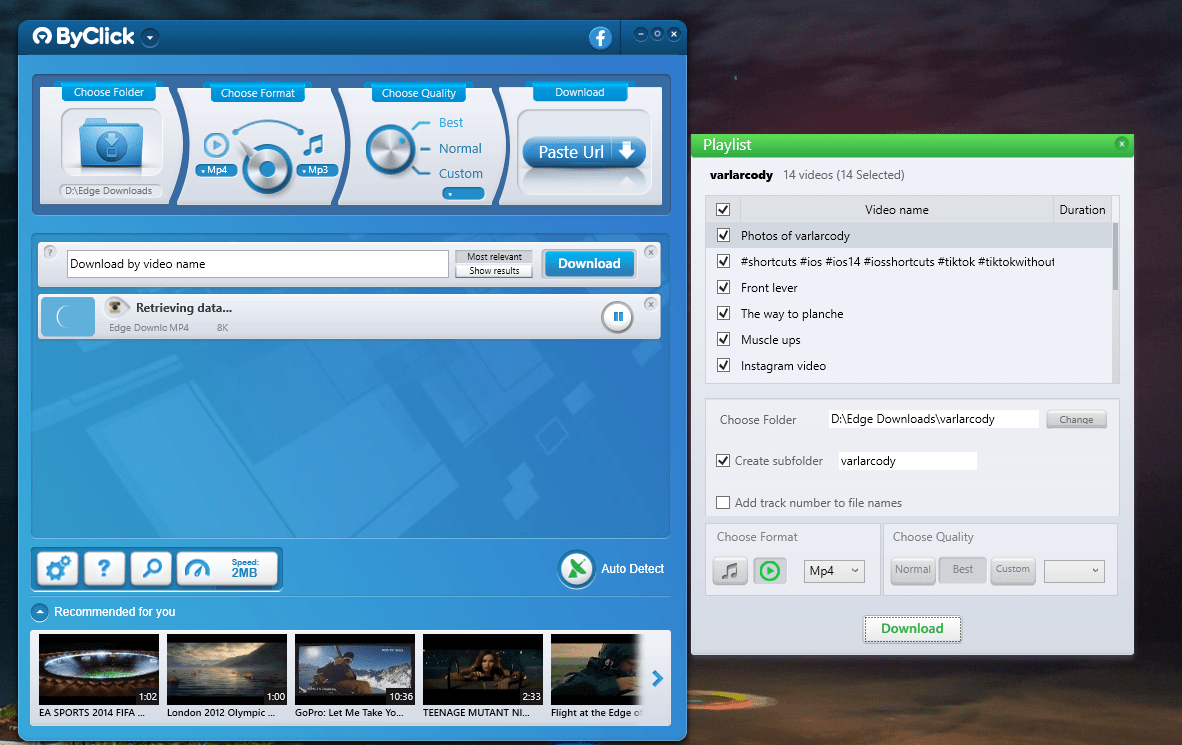Click the Paste Url button
1182x745 pixels.
coord(584,152)
